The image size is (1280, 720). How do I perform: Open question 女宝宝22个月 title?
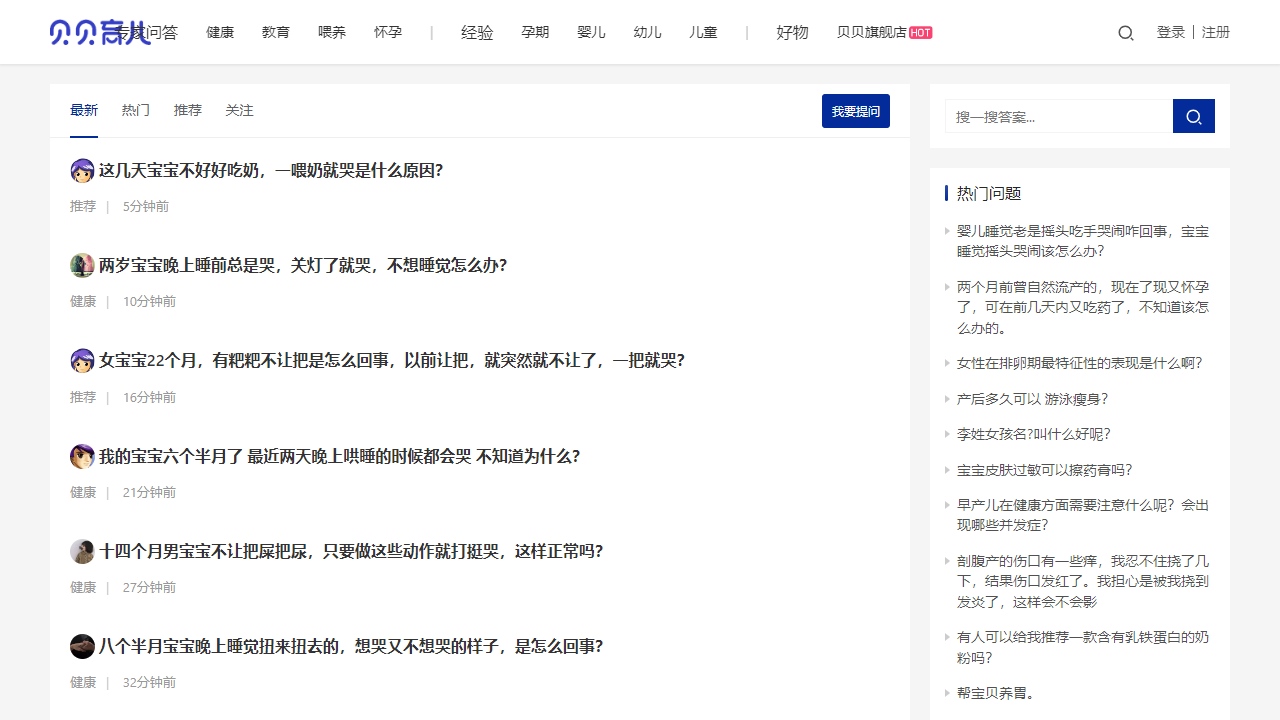391,361
